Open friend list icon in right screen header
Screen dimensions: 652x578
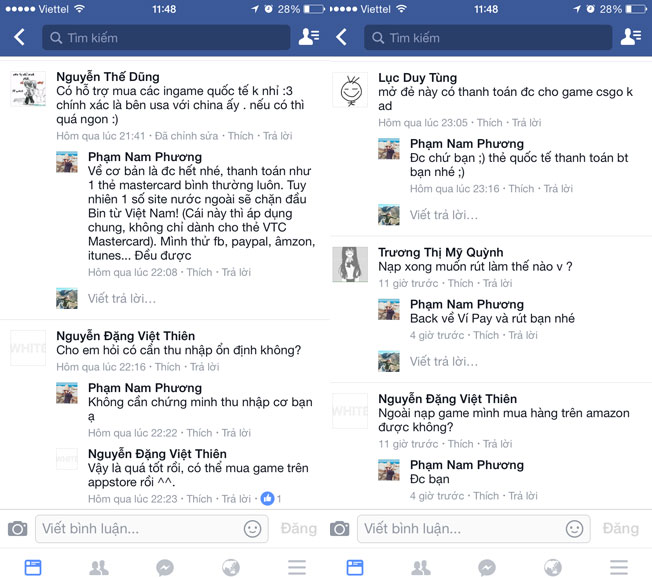[631, 37]
